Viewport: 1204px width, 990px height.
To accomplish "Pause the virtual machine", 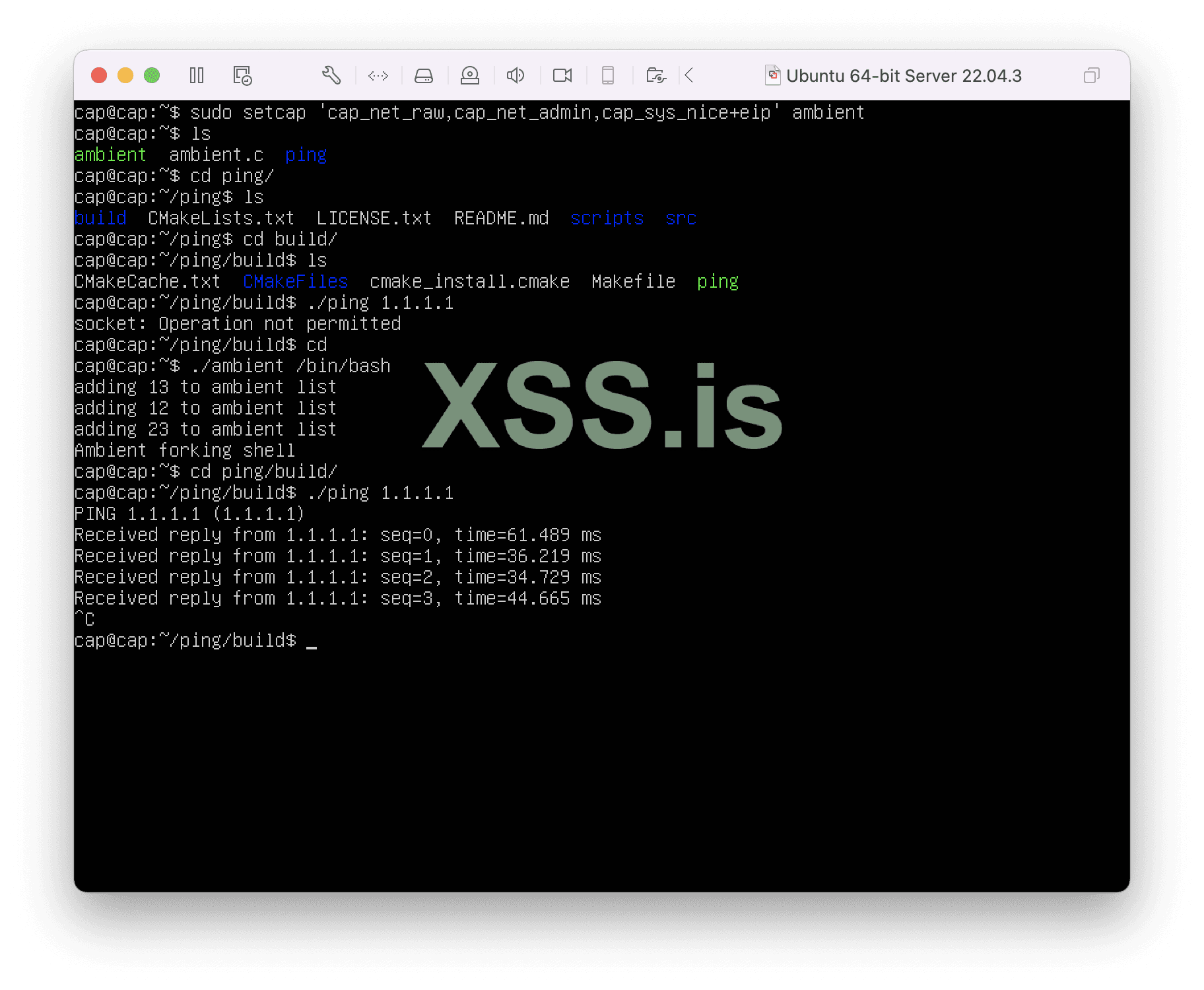I will click(x=197, y=75).
